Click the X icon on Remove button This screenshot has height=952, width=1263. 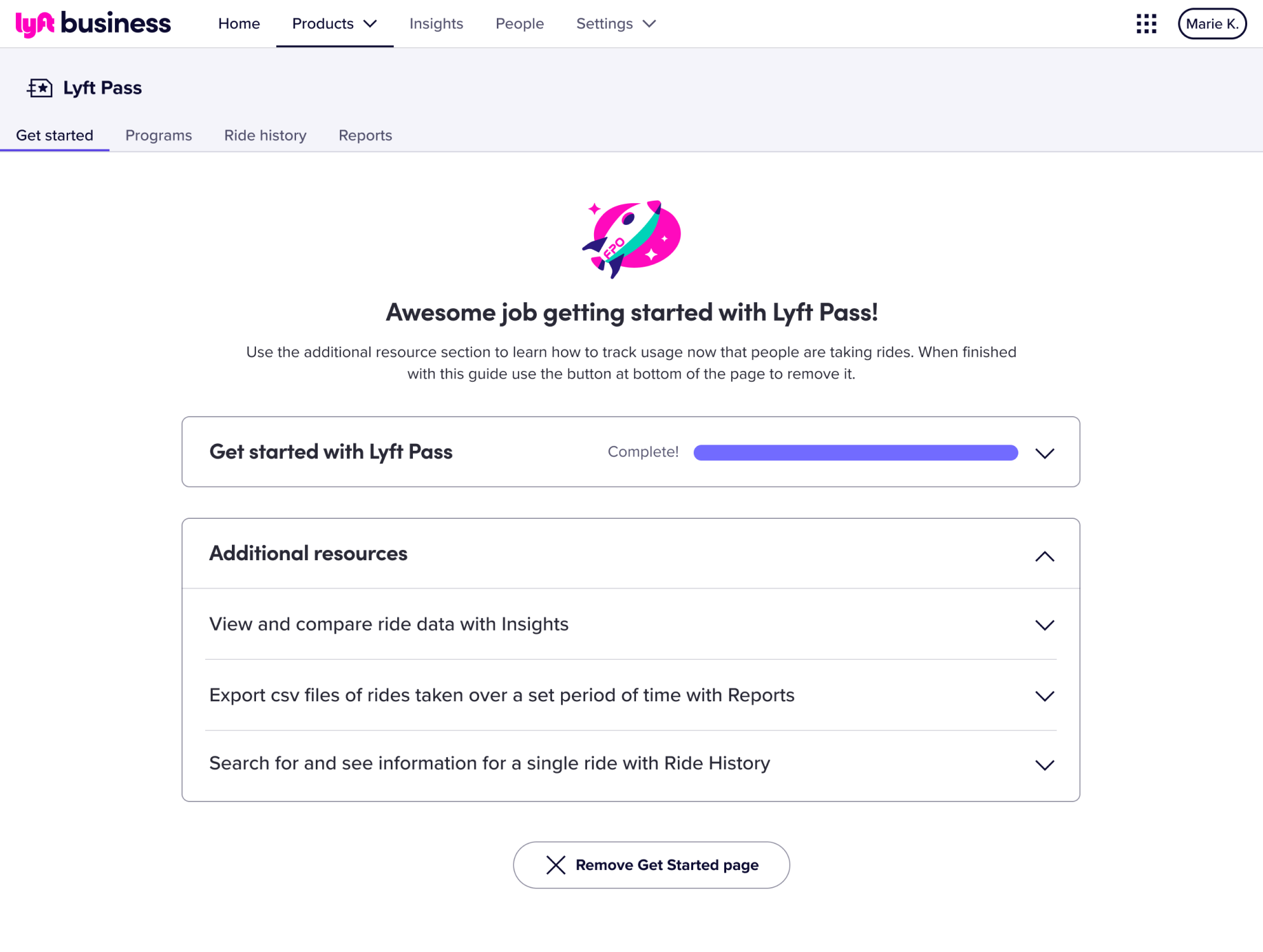point(555,865)
